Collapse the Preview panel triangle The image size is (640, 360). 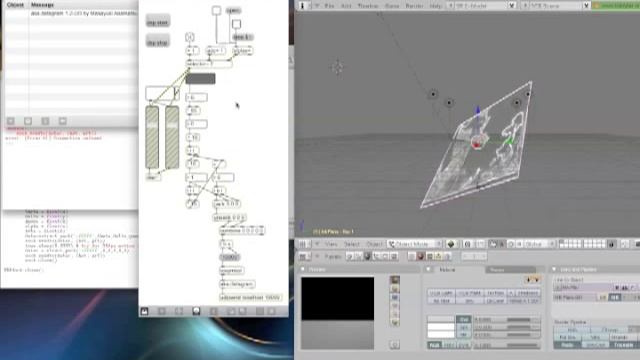click(303, 269)
